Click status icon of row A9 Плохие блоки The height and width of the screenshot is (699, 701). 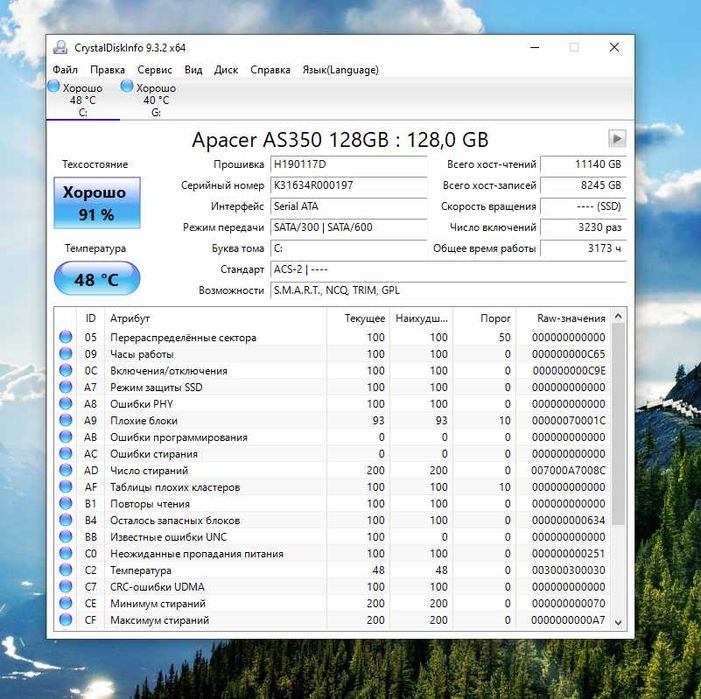tap(65, 420)
